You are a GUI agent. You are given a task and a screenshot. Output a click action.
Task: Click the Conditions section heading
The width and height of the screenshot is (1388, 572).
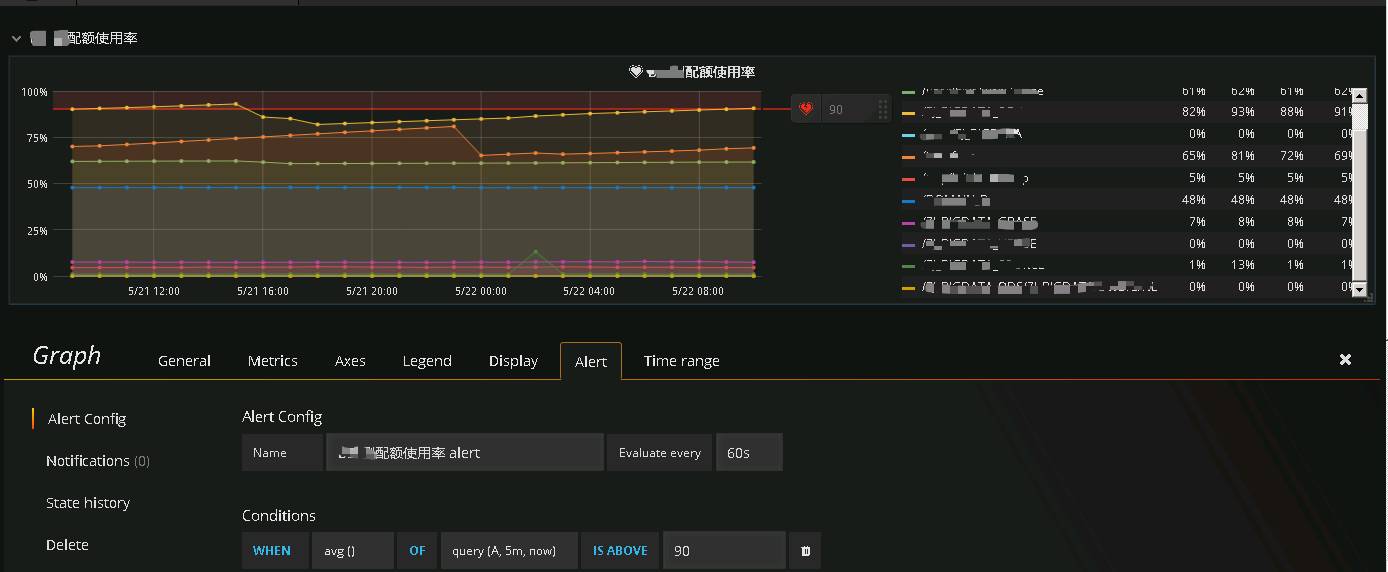pos(279,516)
